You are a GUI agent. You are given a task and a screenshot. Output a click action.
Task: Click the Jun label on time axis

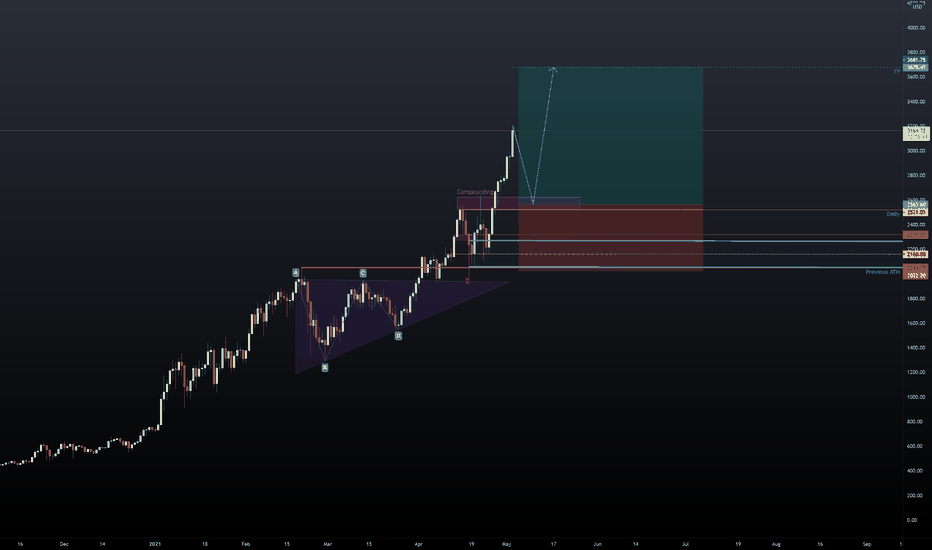pos(597,544)
